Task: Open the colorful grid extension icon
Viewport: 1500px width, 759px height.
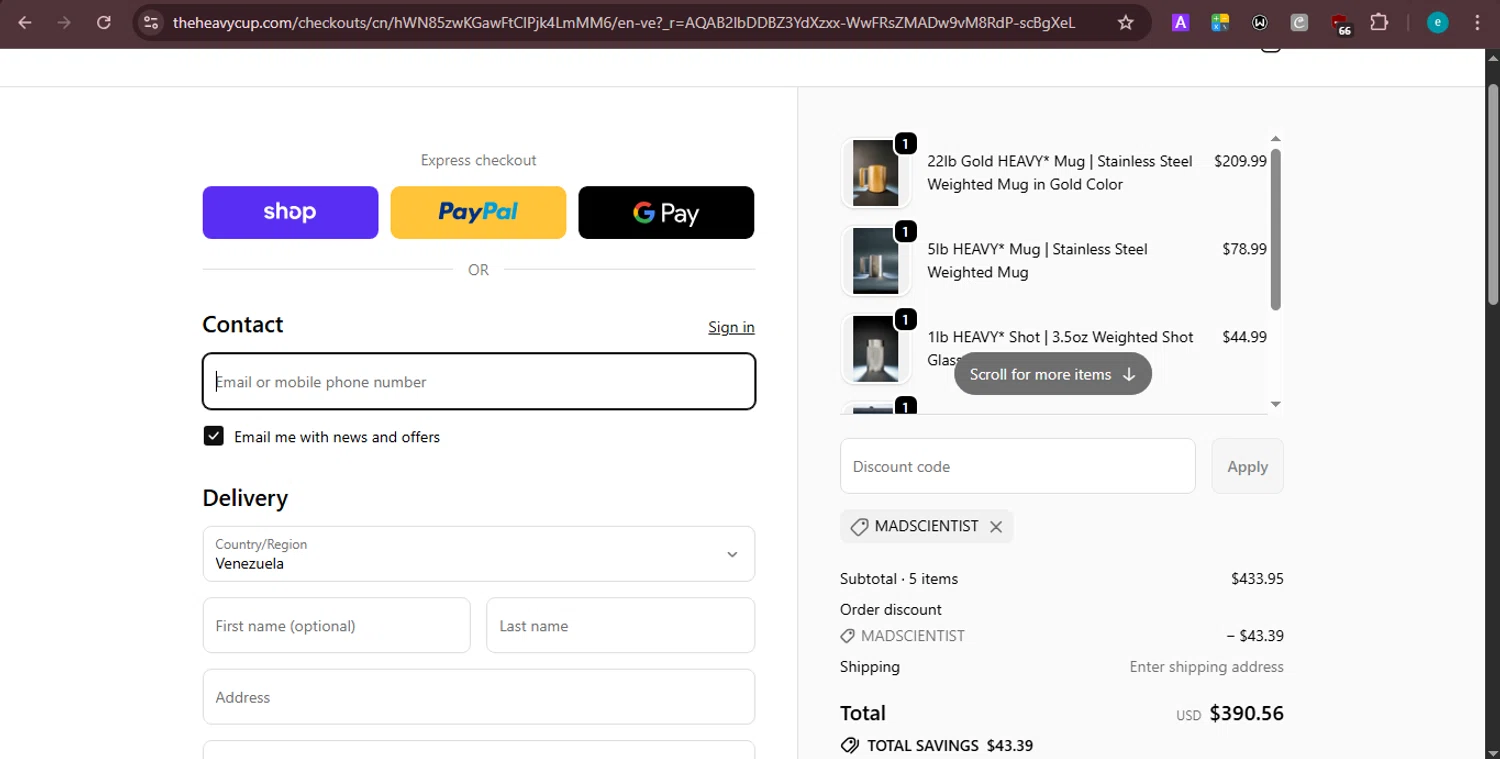Action: 1219,22
